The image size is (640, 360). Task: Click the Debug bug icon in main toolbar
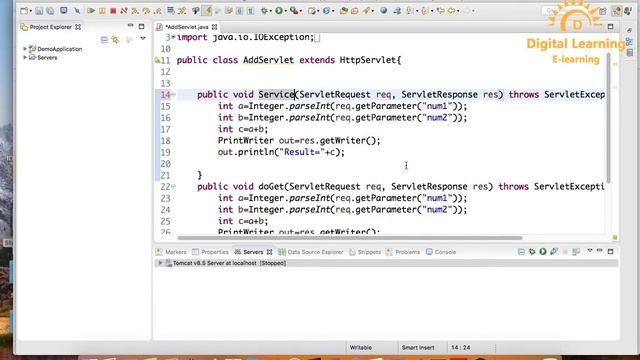(x=264, y=11)
